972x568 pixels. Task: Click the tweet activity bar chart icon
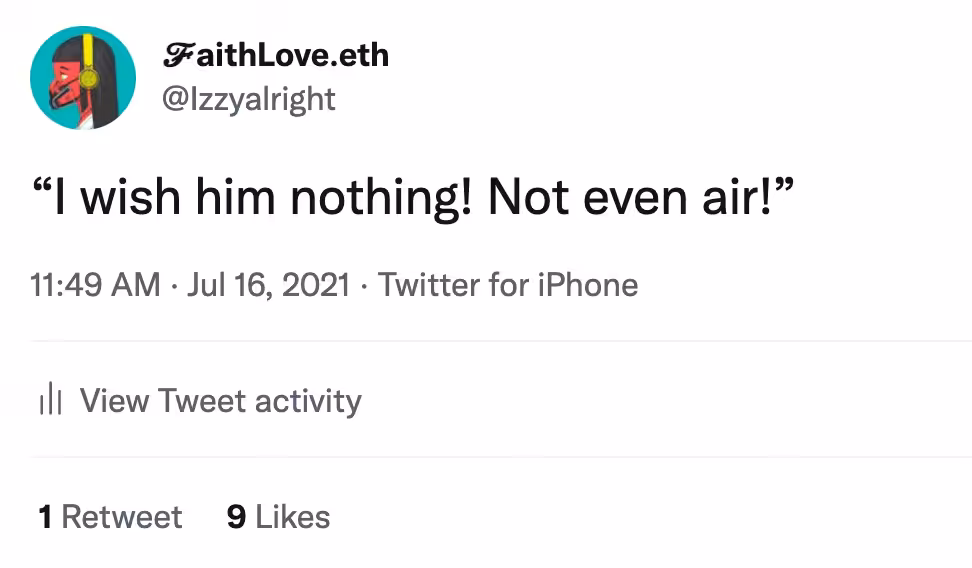50,399
